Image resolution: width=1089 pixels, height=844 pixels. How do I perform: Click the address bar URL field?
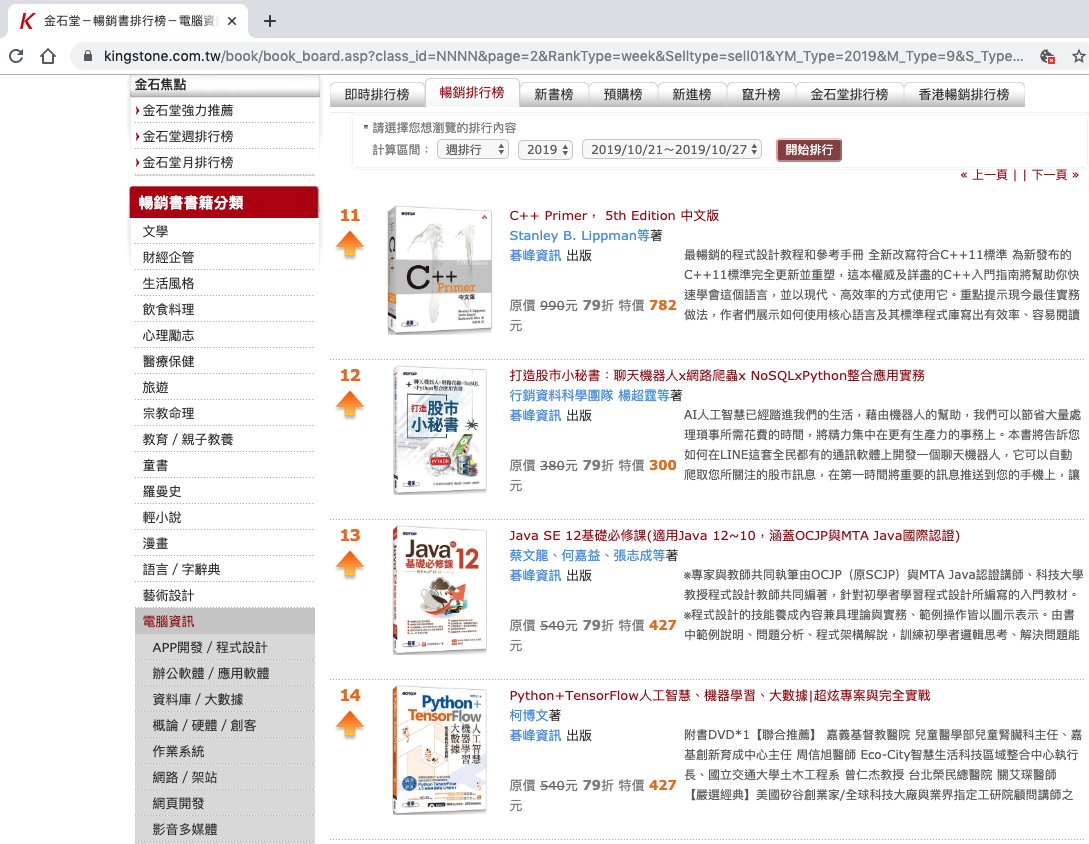coord(563,56)
